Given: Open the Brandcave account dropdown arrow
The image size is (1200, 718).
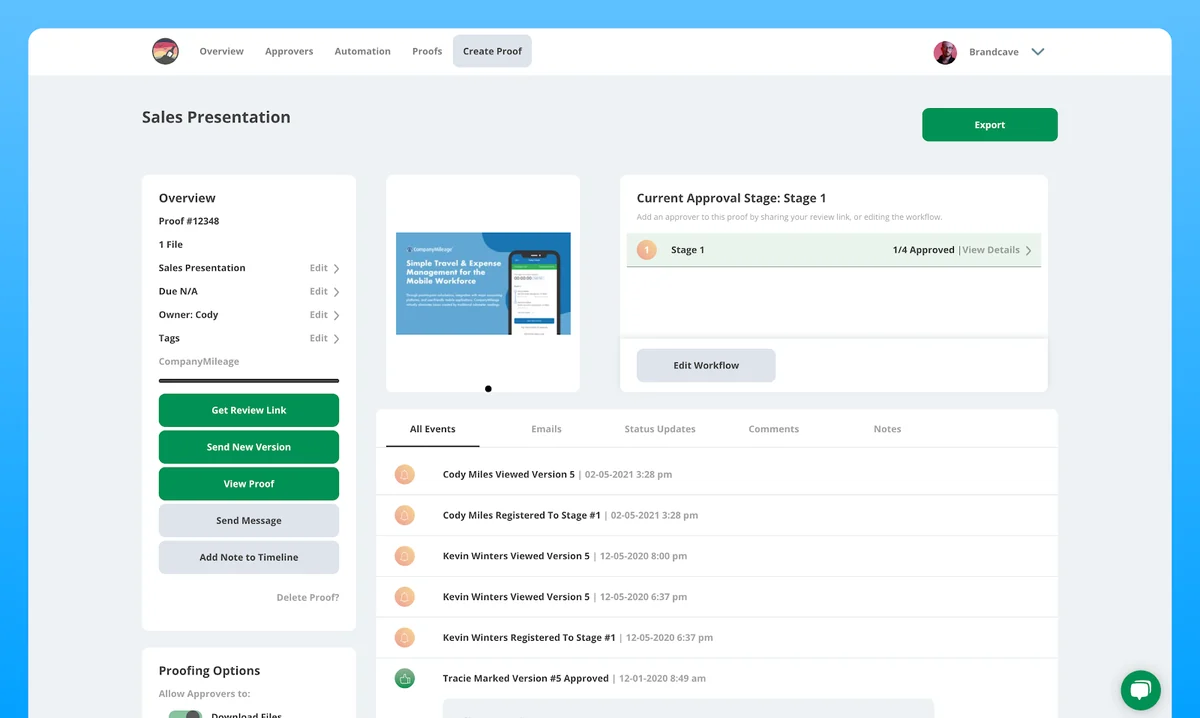Looking at the screenshot, I should [1038, 52].
